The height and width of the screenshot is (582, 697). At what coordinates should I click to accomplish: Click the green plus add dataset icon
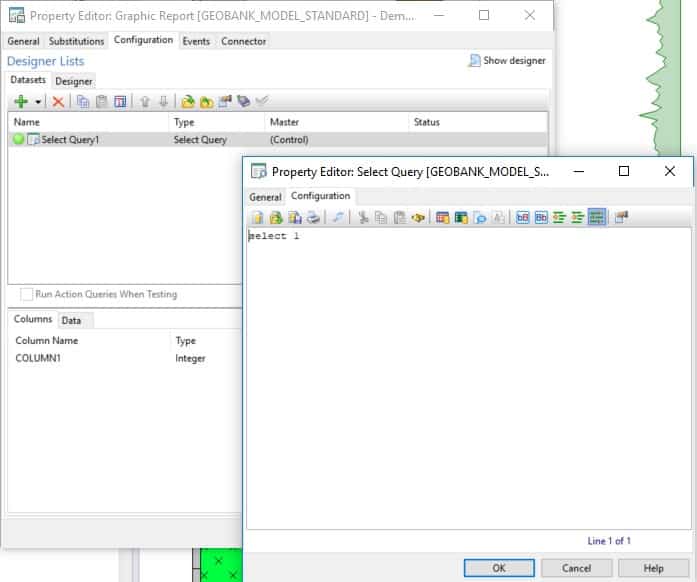(20, 102)
